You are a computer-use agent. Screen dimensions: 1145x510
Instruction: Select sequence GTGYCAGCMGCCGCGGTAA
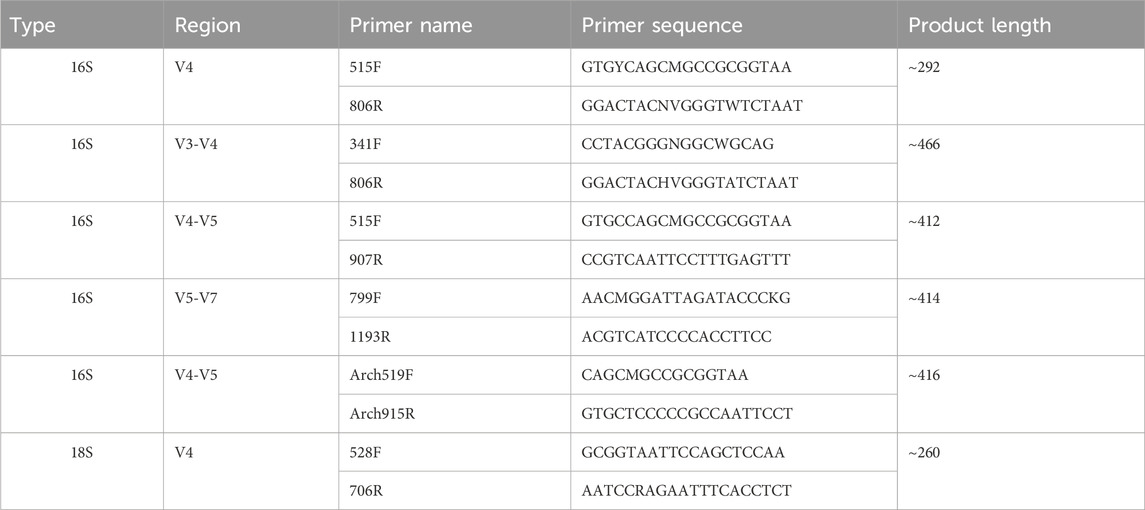pyautogui.click(x=687, y=67)
